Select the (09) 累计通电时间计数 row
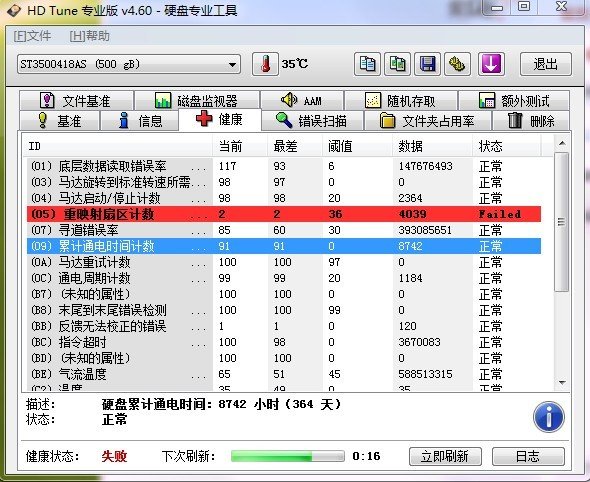 pos(284,246)
